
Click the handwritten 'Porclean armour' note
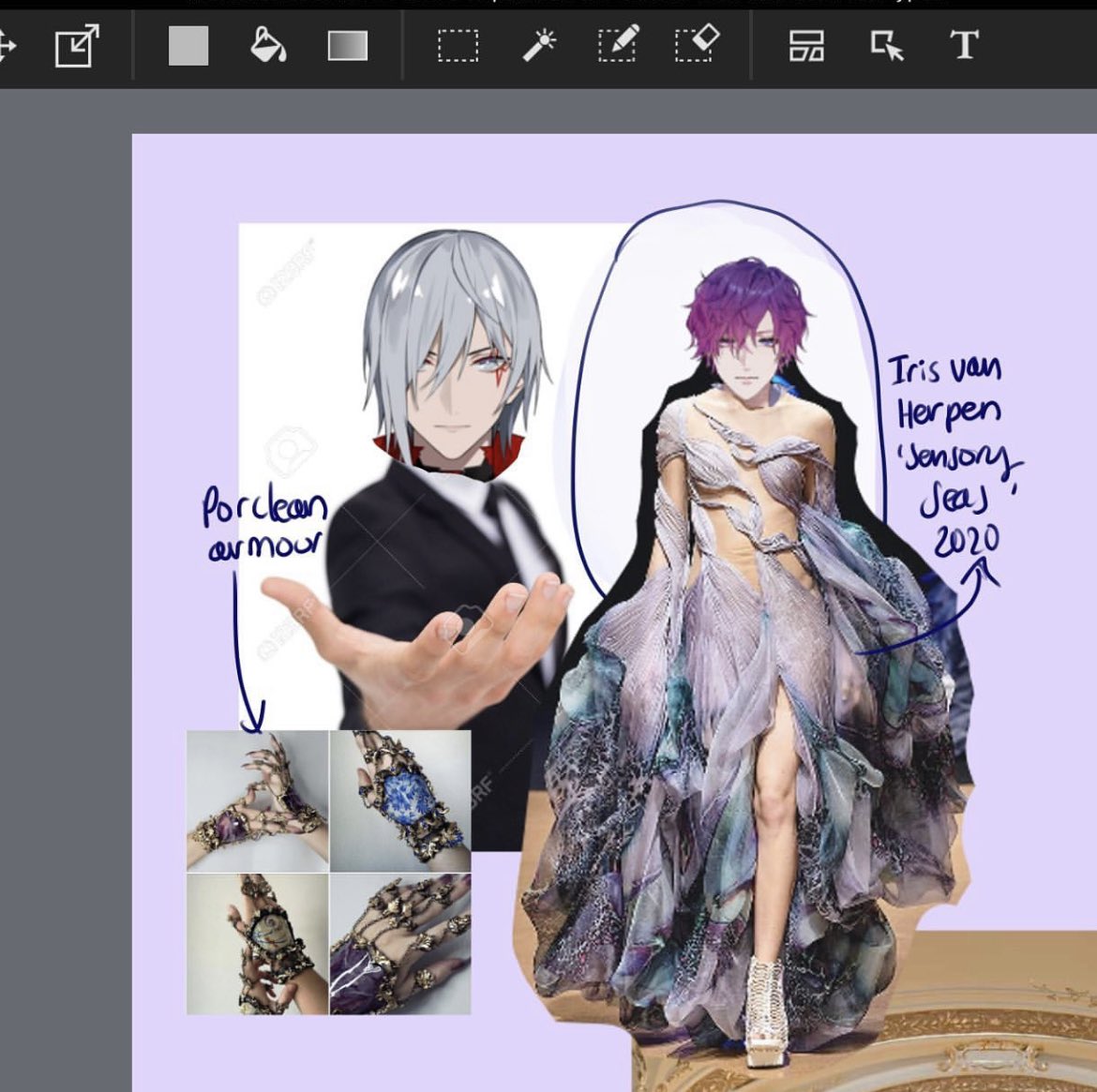(264, 525)
